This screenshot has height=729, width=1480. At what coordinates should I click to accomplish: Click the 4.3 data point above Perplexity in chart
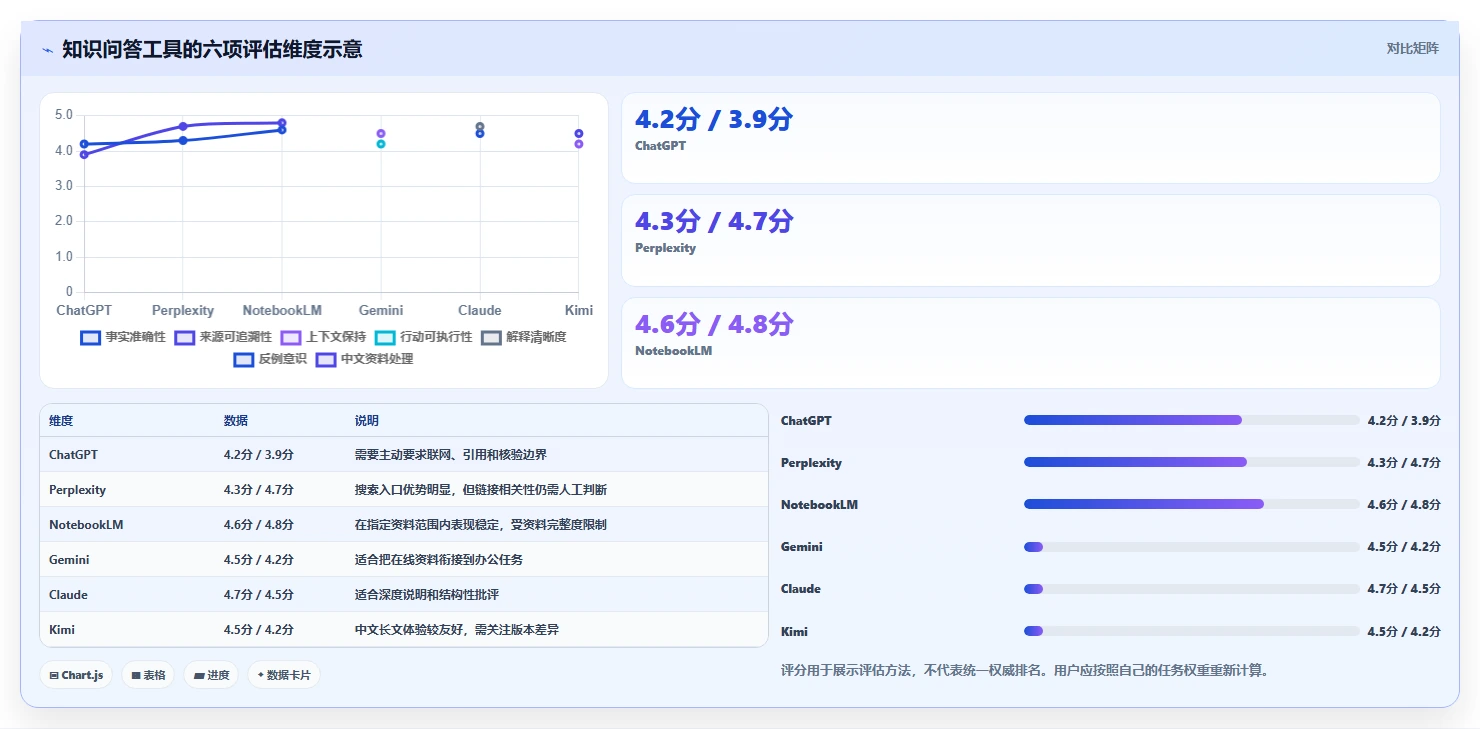point(183,140)
